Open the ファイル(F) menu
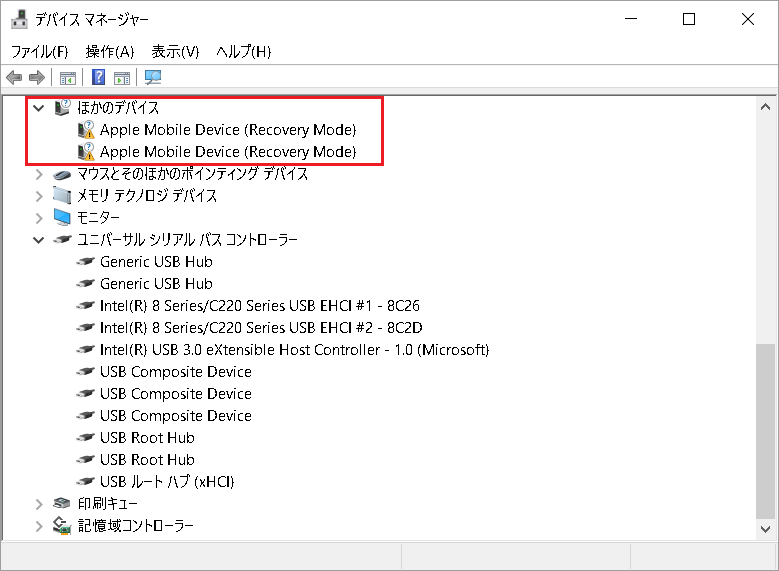779x571 pixels. [x=40, y=52]
